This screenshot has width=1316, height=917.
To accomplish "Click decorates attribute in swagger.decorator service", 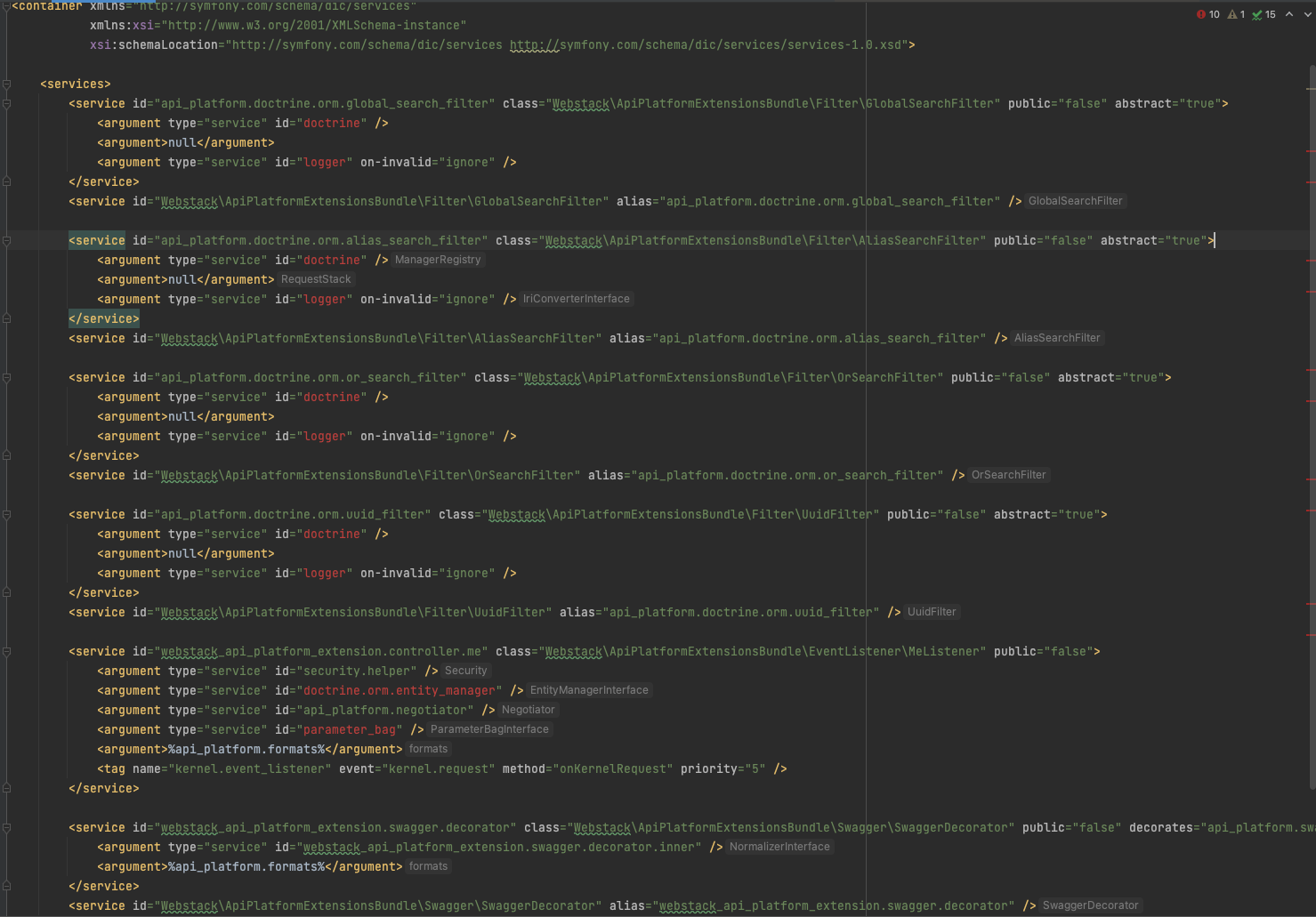I will click(1160, 828).
